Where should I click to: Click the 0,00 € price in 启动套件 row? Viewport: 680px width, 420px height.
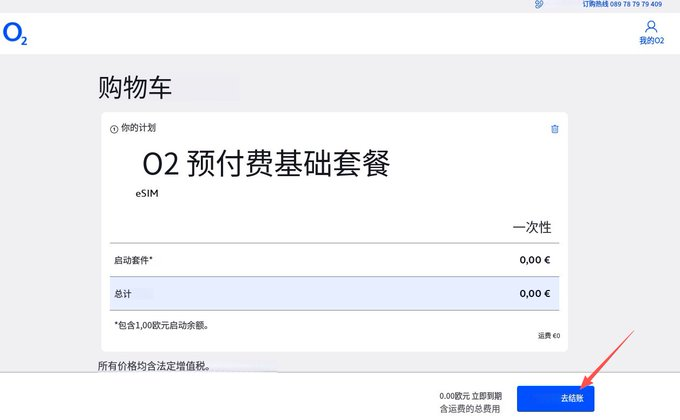(x=535, y=260)
